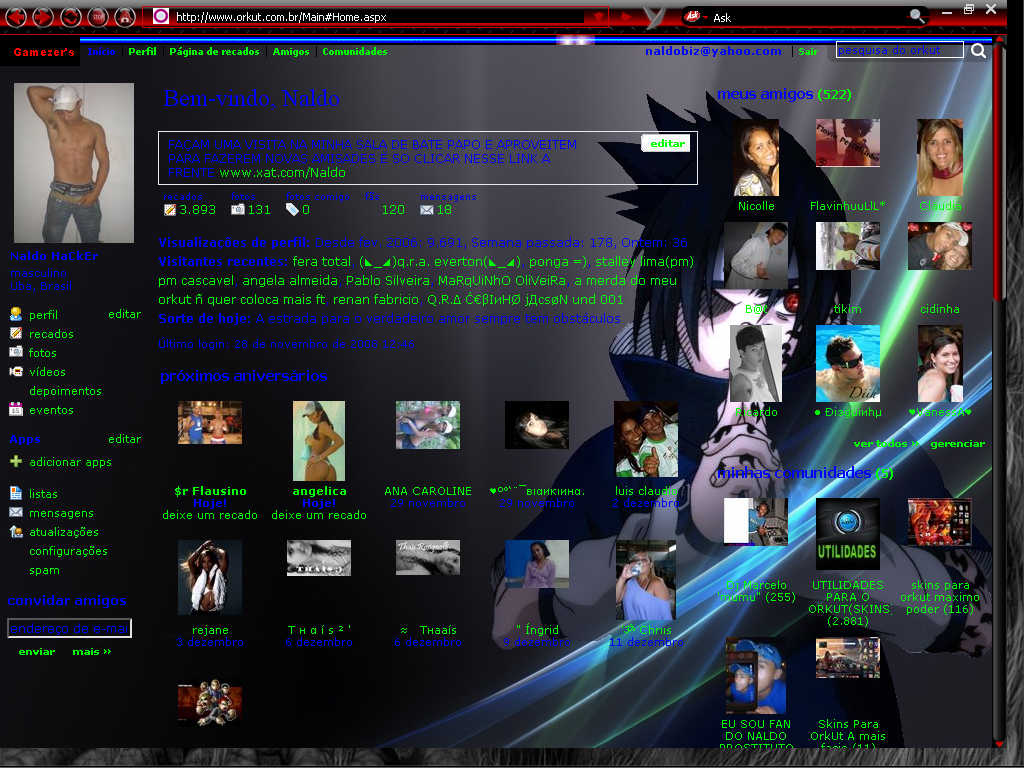Open the UTILIDADES PARA O ORKUT community
Image resolution: width=1024 pixels, height=768 pixels.
click(x=847, y=534)
